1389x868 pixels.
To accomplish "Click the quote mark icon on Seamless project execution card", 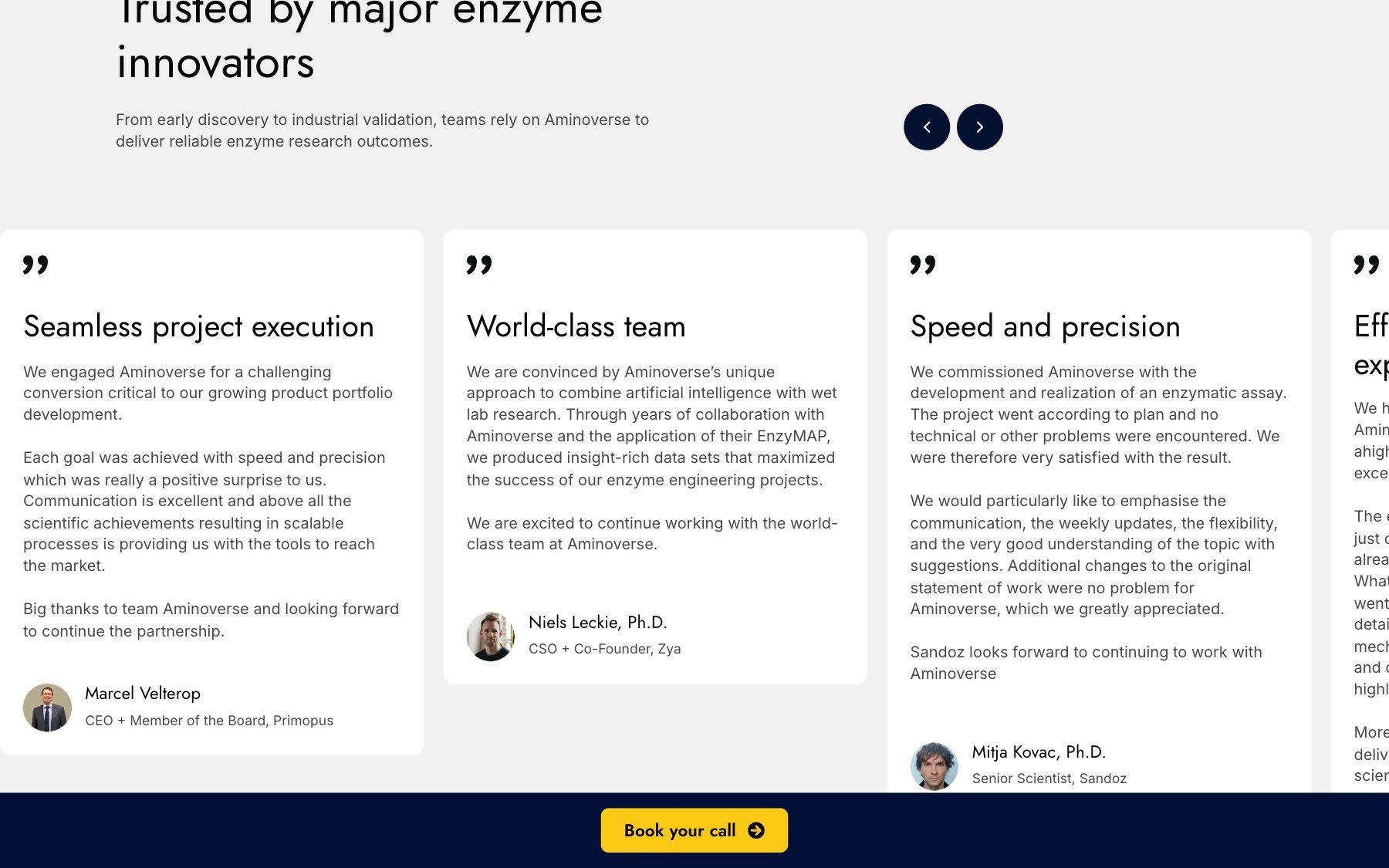I will coord(35,265).
